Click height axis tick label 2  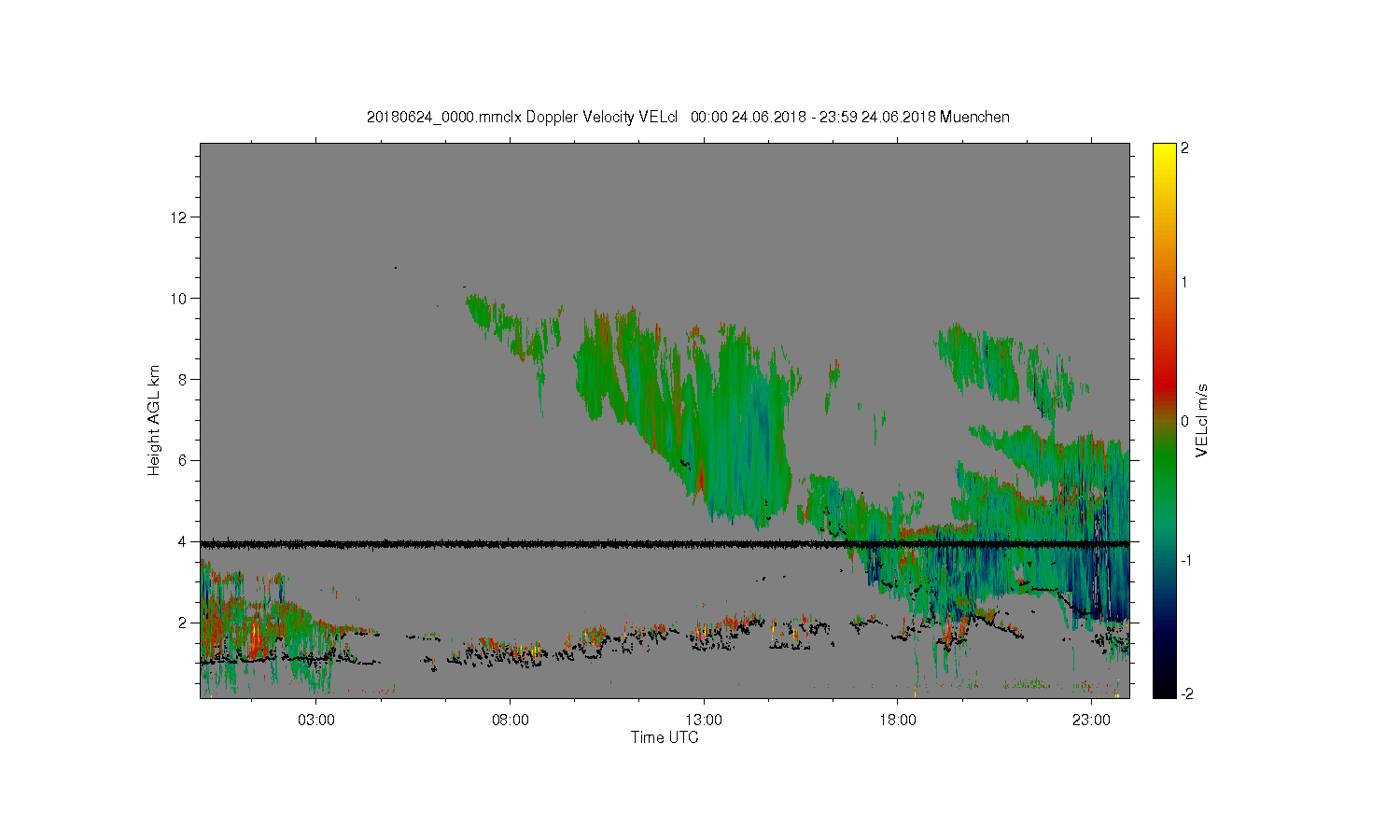(182, 623)
